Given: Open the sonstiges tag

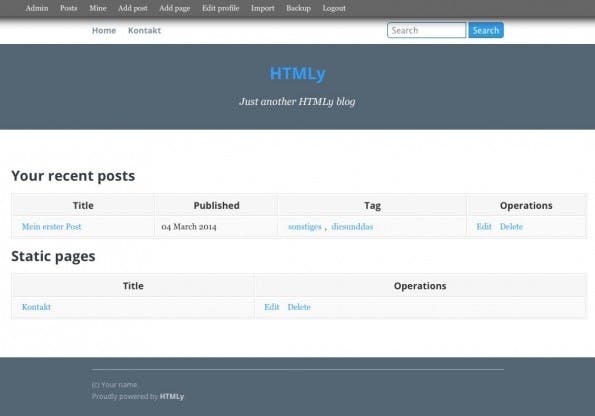Looking at the screenshot, I should tap(305, 227).
